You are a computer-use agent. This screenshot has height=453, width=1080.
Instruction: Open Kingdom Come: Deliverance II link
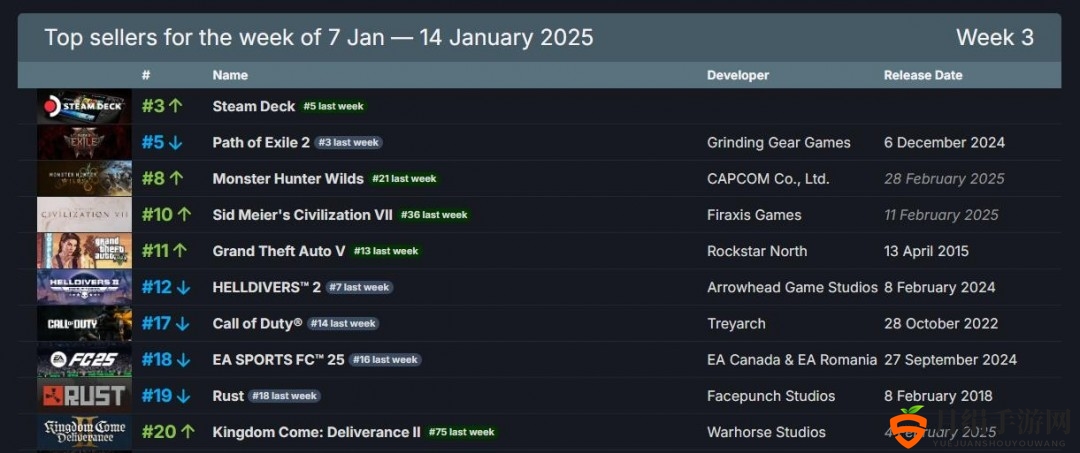316,432
